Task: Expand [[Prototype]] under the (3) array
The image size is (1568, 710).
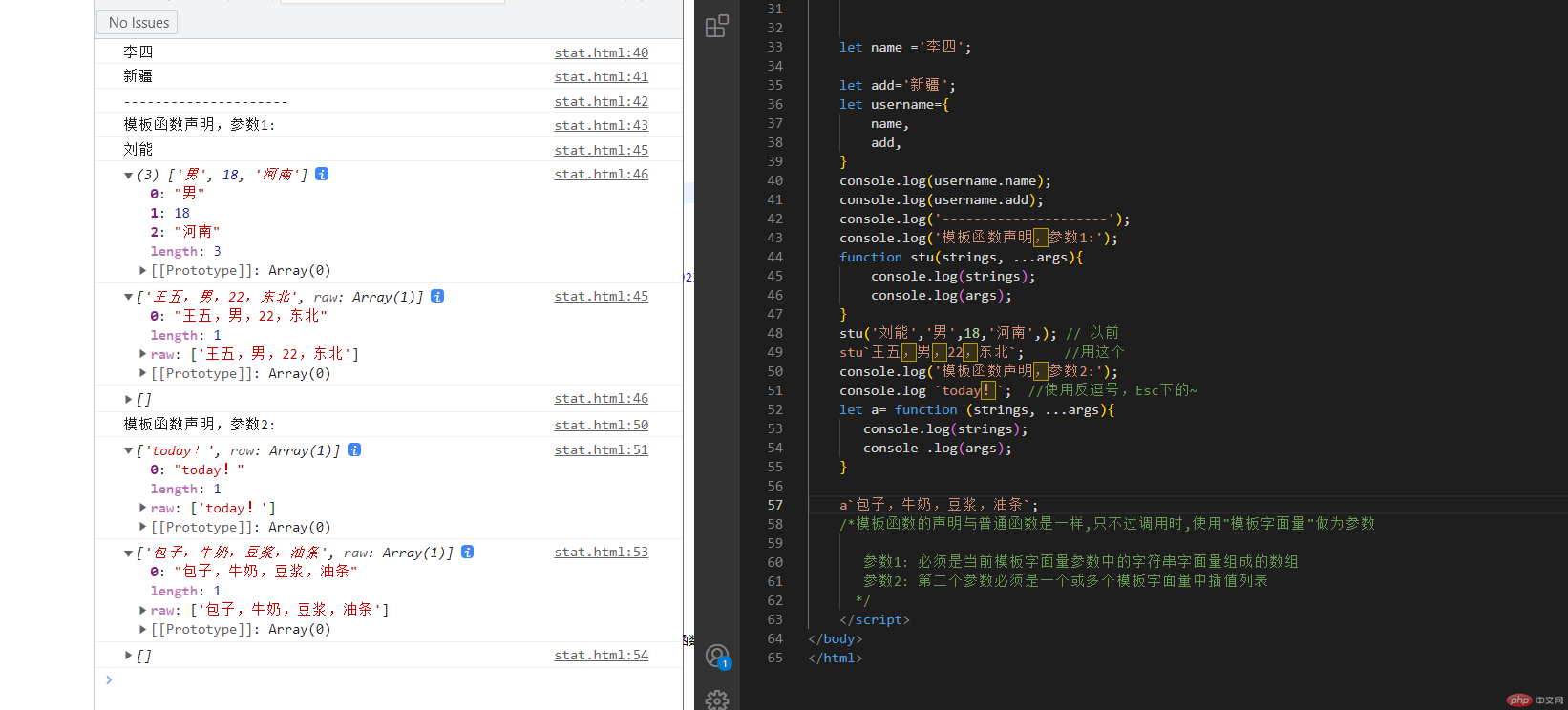Action: (x=143, y=270)
